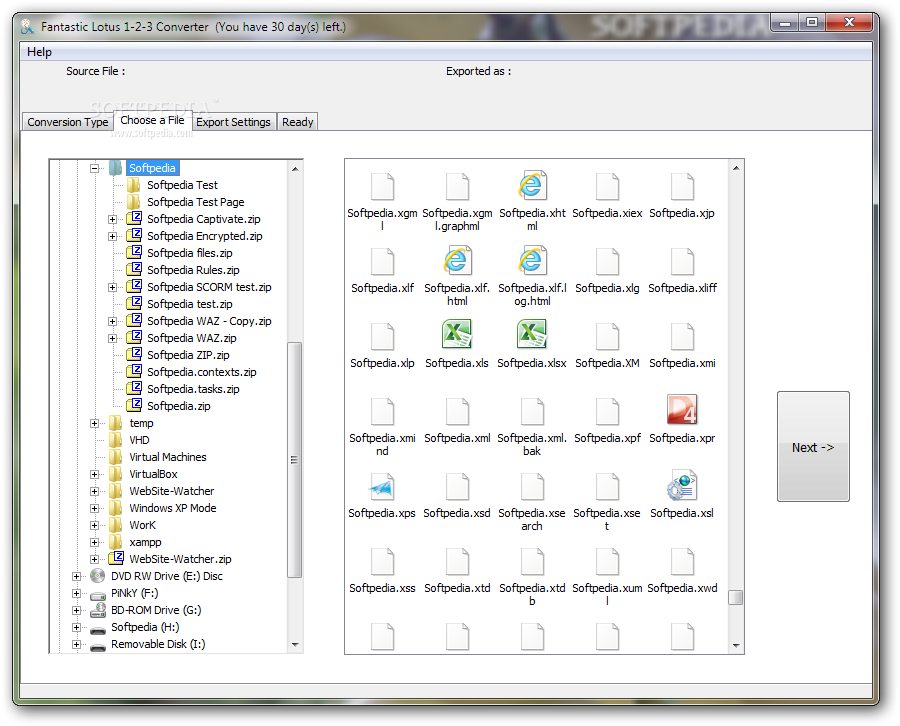Select the Softpedia.xss file icon
This screenshot has height=726, width=900.
point(382,561)
